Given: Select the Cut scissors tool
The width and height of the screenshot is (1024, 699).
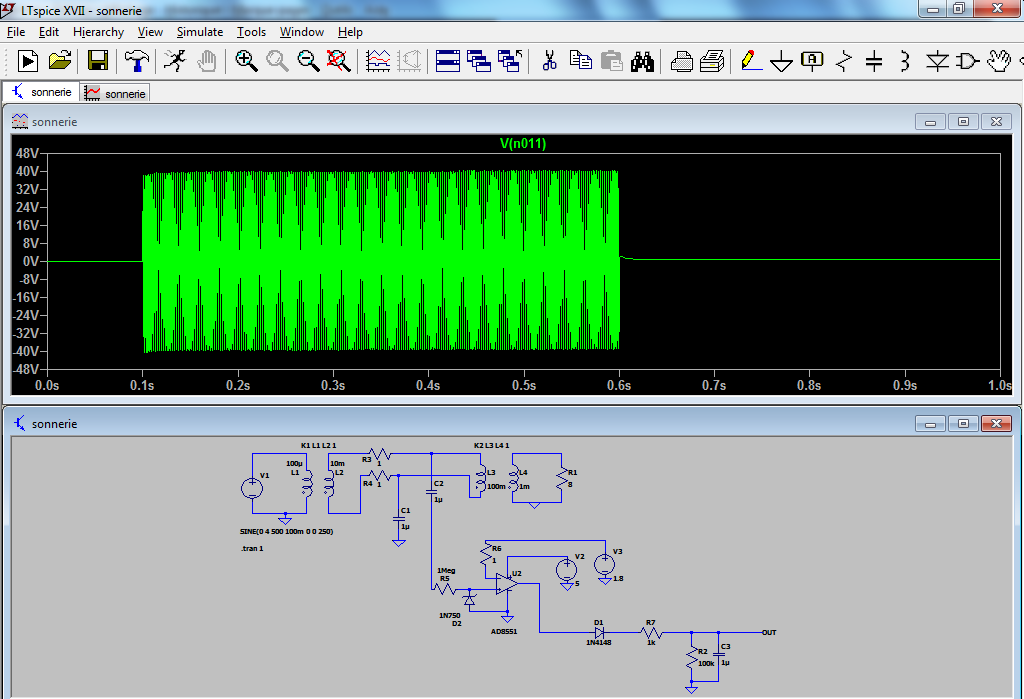Looking at the screenshot, I should [549, 61].
